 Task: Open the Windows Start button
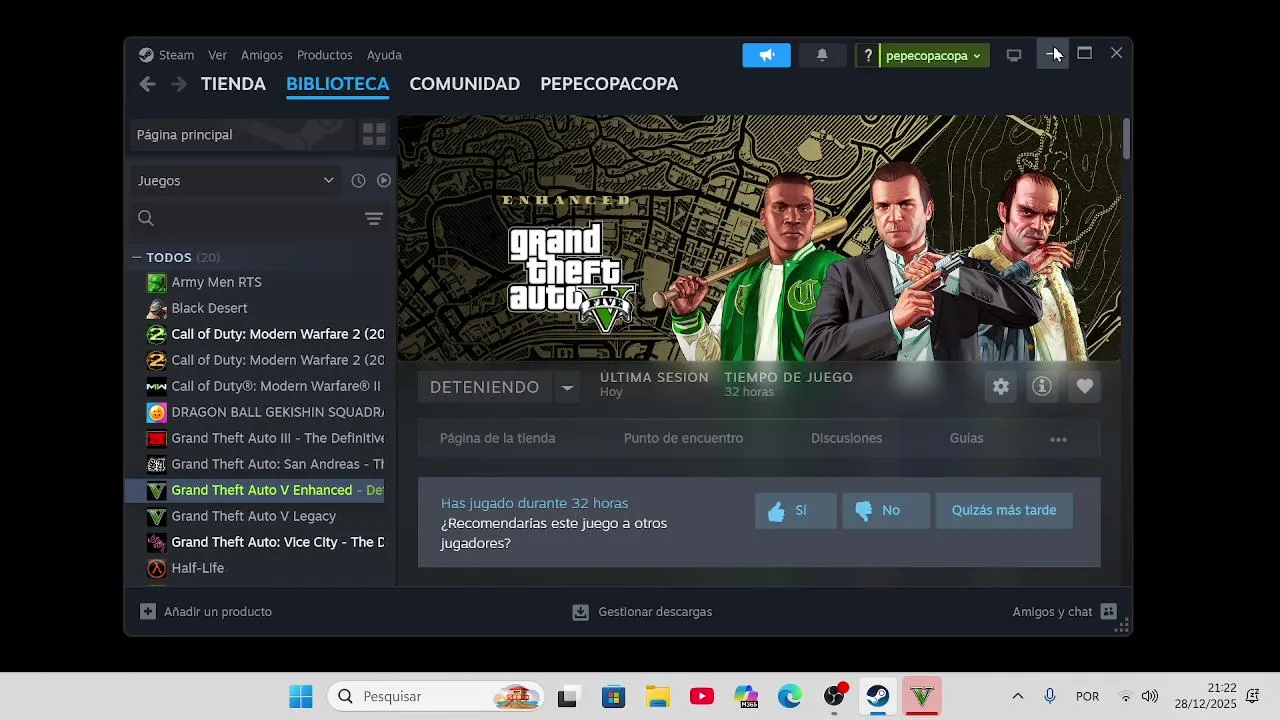point(300,696)
